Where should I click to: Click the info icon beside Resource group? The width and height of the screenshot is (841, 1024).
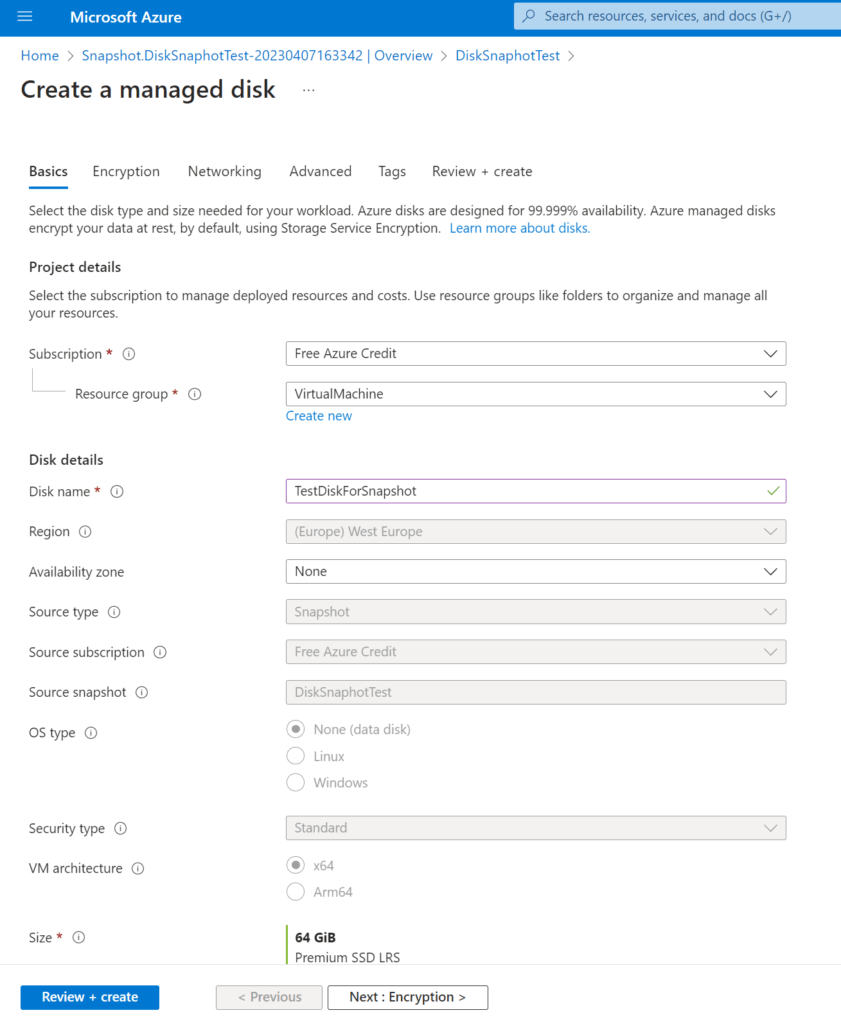point(195,394)
